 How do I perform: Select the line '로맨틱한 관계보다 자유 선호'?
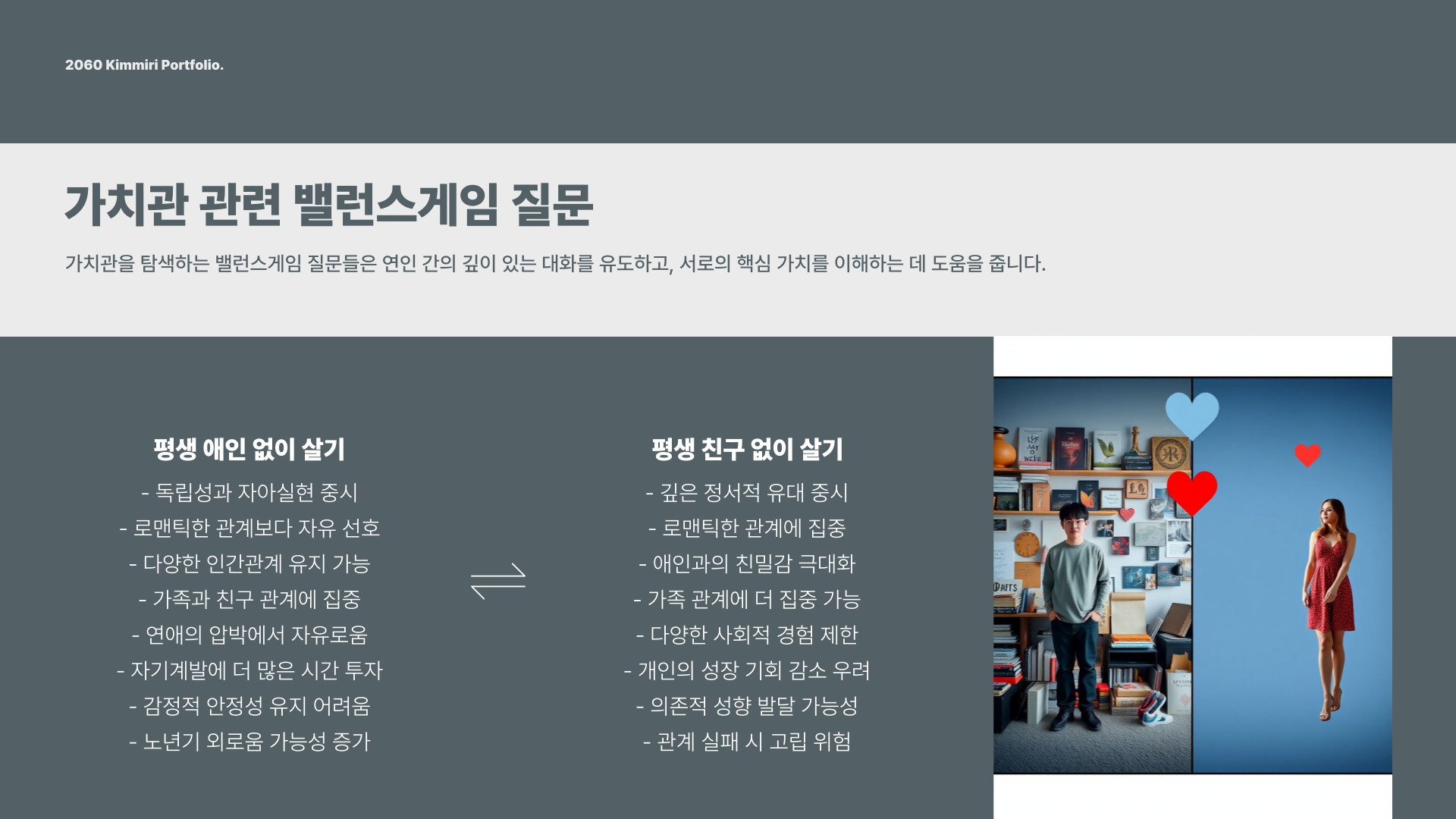(249, 529)
